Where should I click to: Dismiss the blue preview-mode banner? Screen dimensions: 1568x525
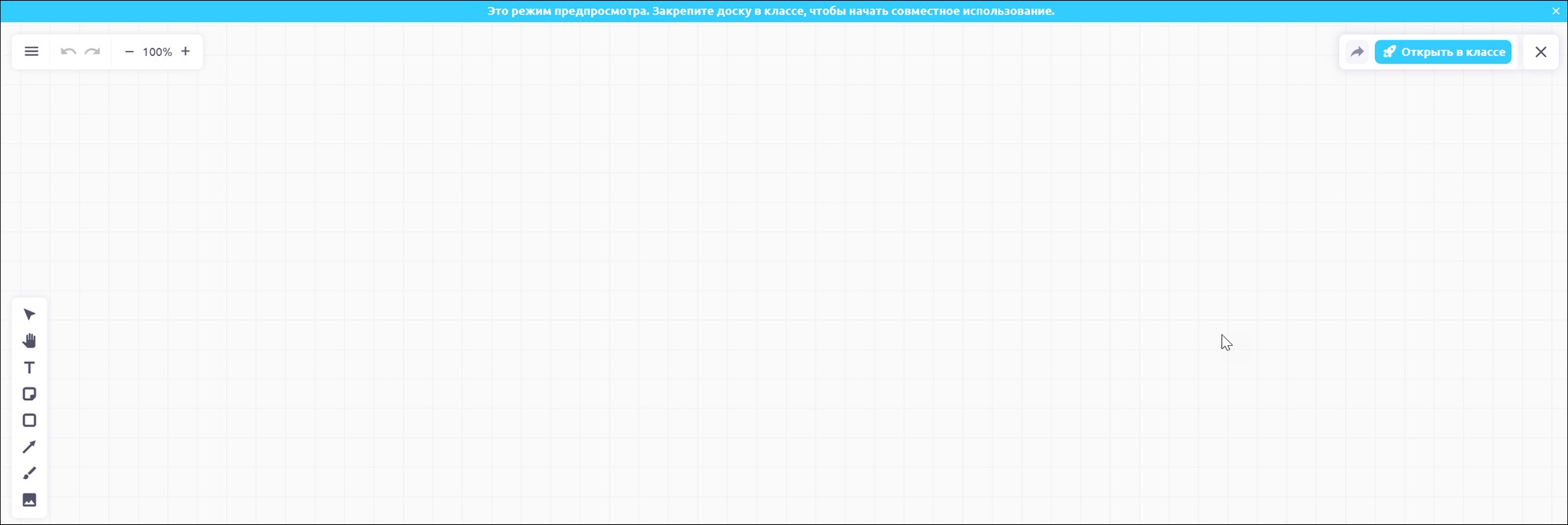pyautogui.click(x=1556, y=11)
